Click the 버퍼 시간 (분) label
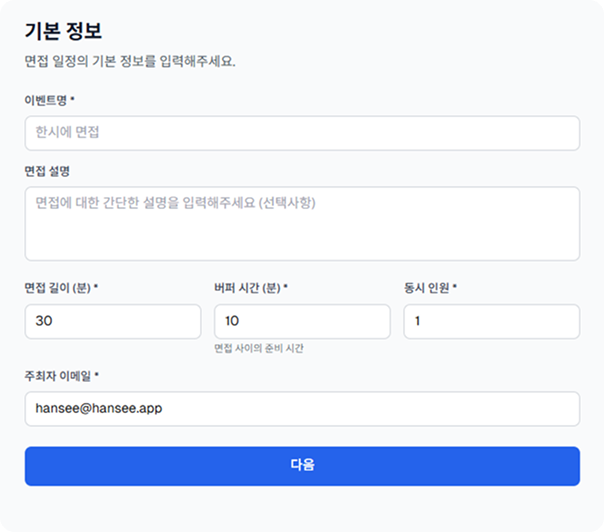 tap(246, 288)
